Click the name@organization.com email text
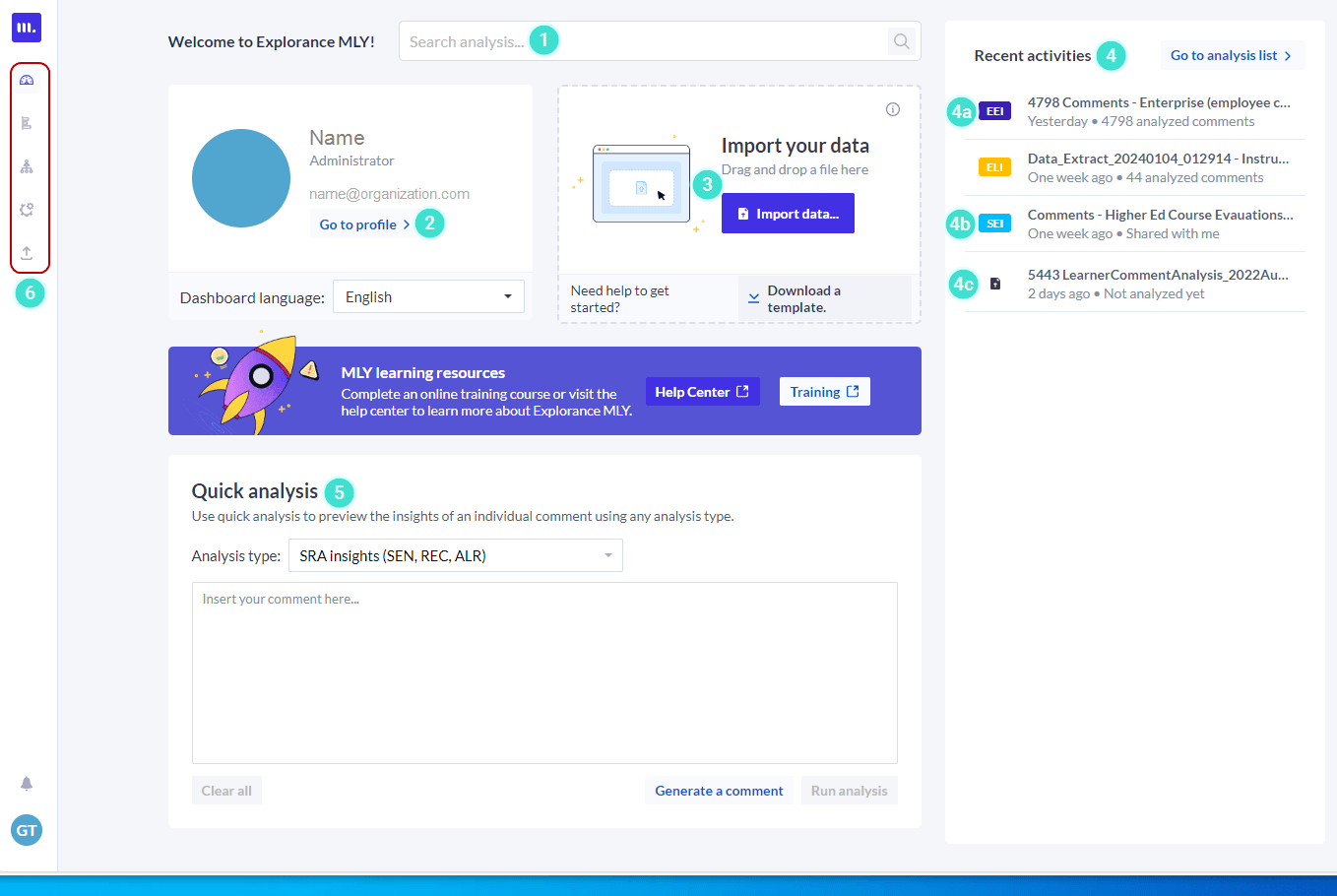 389,194
